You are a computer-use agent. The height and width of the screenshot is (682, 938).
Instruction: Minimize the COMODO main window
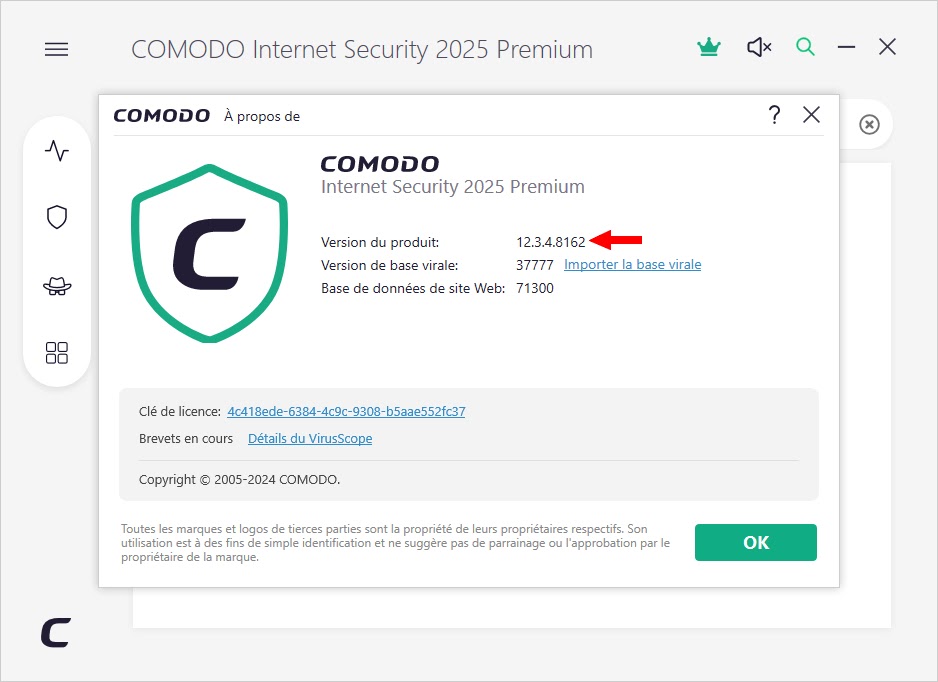(x=846, y=47)
